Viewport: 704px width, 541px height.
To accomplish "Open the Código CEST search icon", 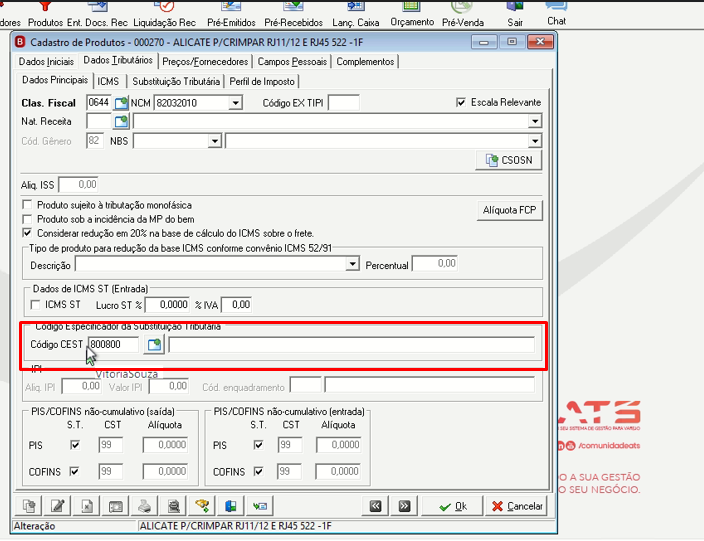I will click(154, 344).
